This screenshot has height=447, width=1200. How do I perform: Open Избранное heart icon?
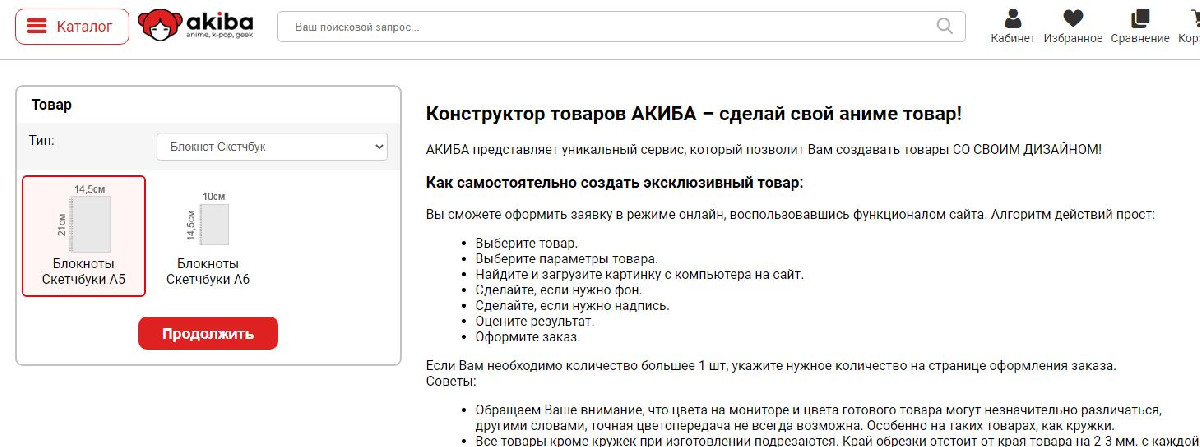pos(1073,26)
